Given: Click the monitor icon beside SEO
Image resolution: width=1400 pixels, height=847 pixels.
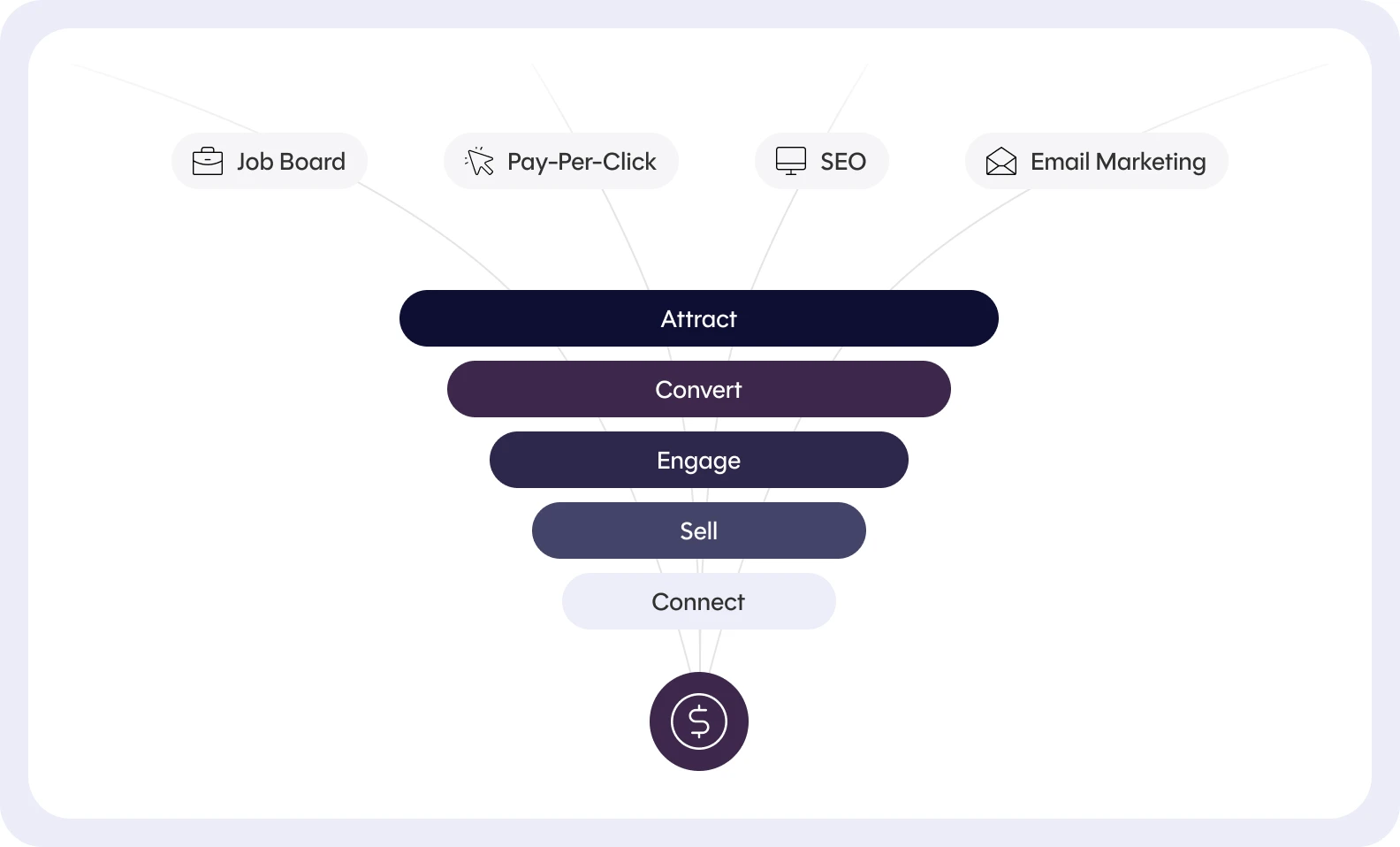Looking at the screenshot, I should 790,161.
